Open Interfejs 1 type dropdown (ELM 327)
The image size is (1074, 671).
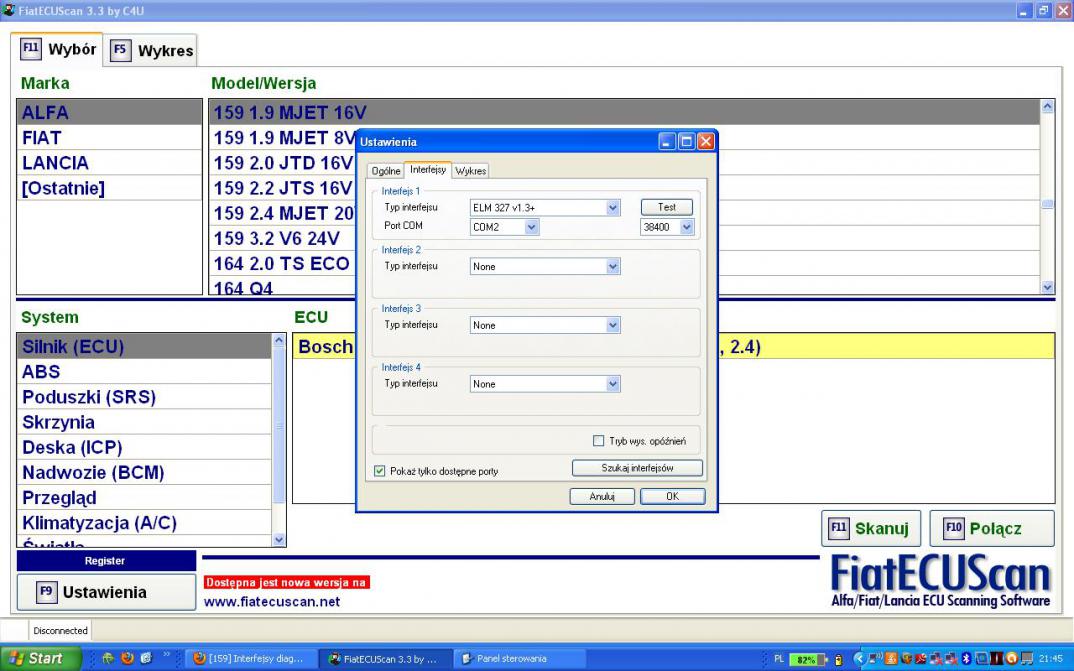pyautogui.click(x=613, y=207)
